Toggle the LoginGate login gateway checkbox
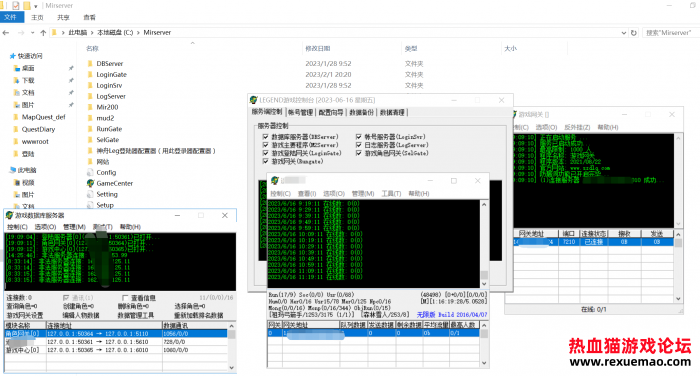The height and width of the screenshot is (376, 700). [266, 153]
